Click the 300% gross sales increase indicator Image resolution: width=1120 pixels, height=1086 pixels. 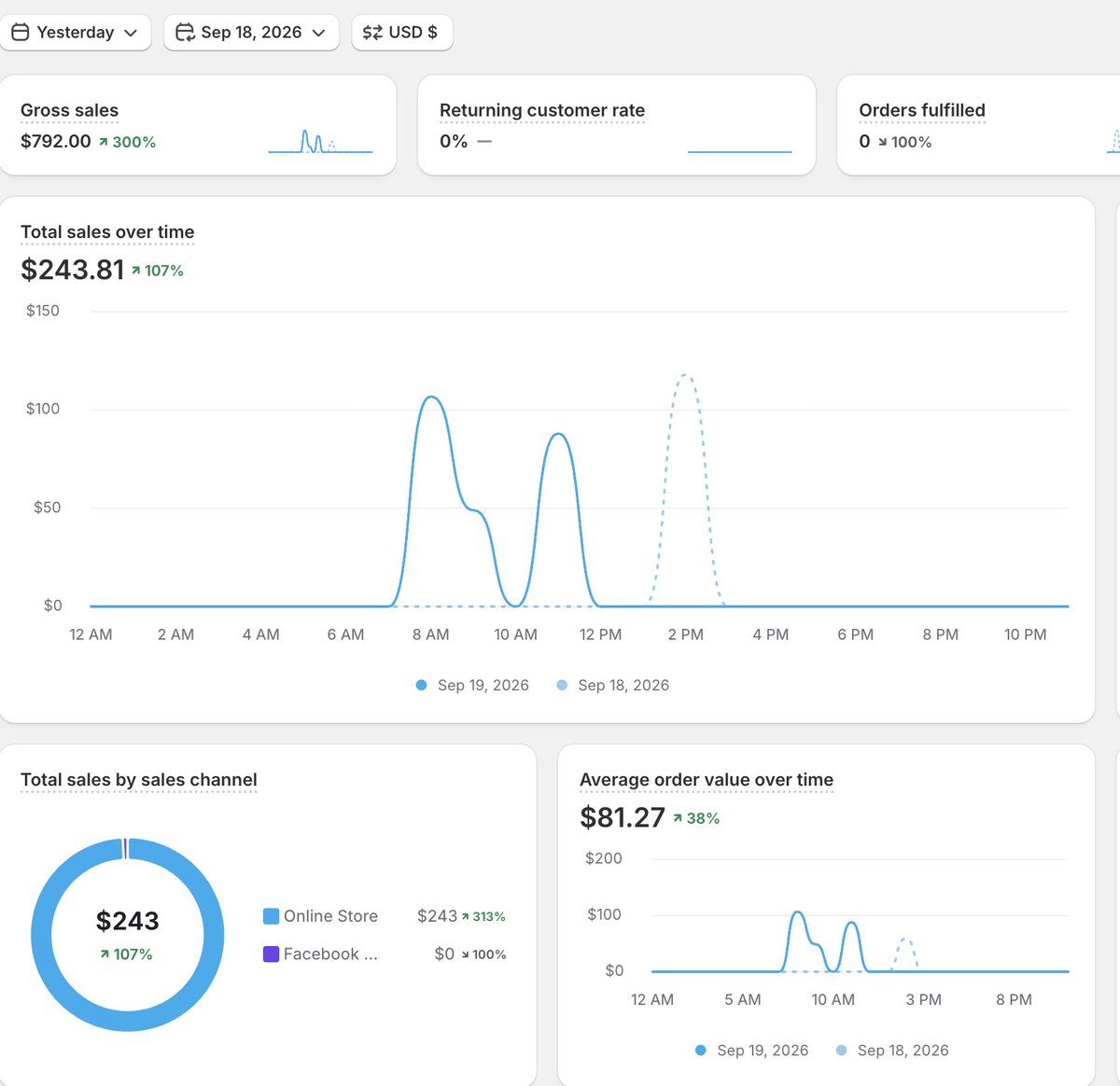pos(128,142)
